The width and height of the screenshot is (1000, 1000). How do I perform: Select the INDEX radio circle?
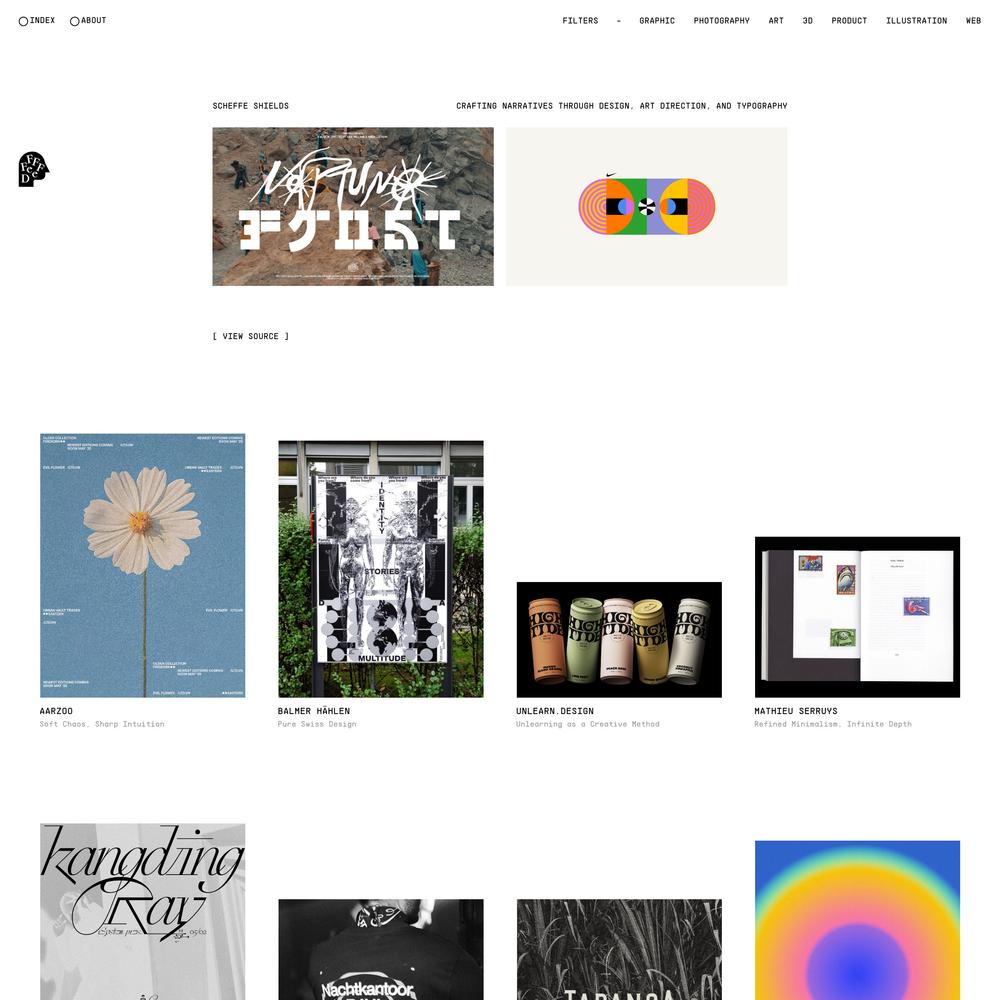click(24, 21)
